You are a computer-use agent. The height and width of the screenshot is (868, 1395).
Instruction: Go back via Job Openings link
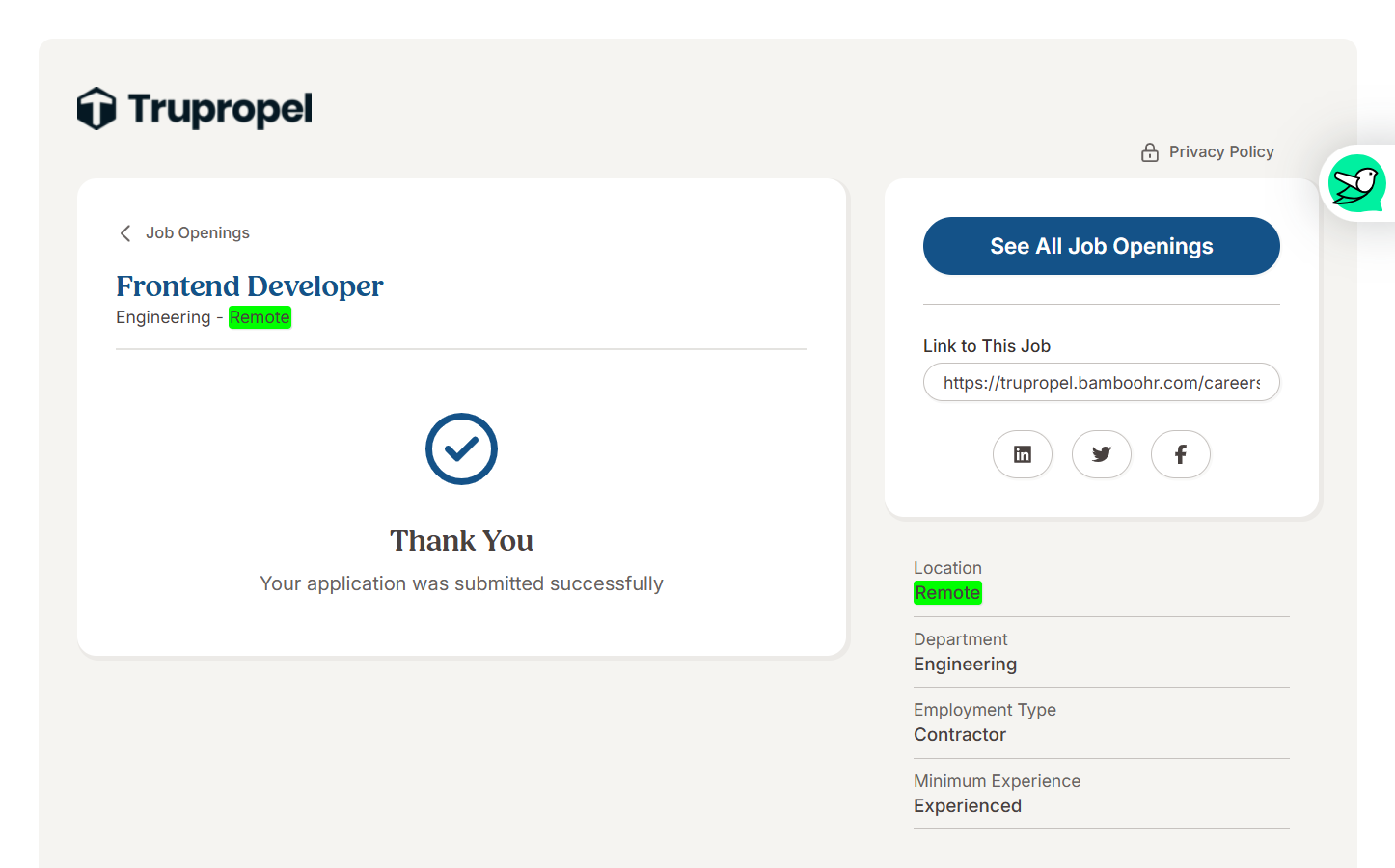coord(197,233)
